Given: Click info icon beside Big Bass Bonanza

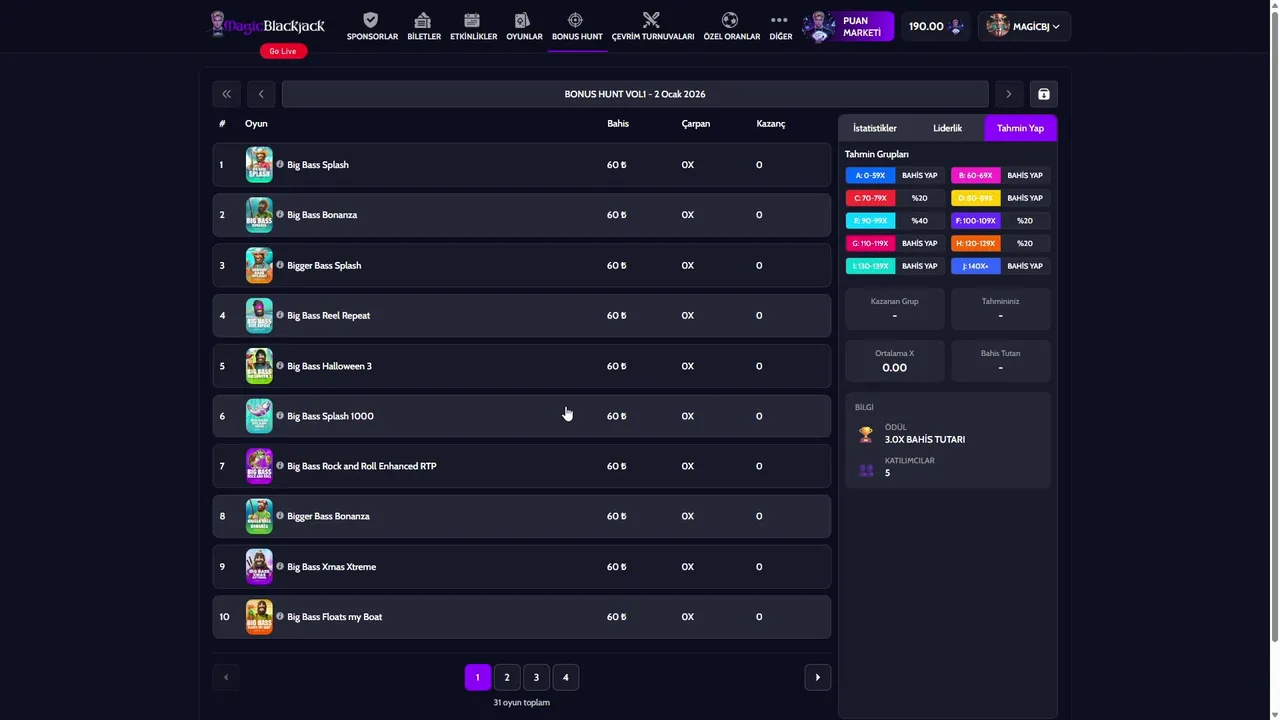Looking at the screenshot, I should point(280,214).
